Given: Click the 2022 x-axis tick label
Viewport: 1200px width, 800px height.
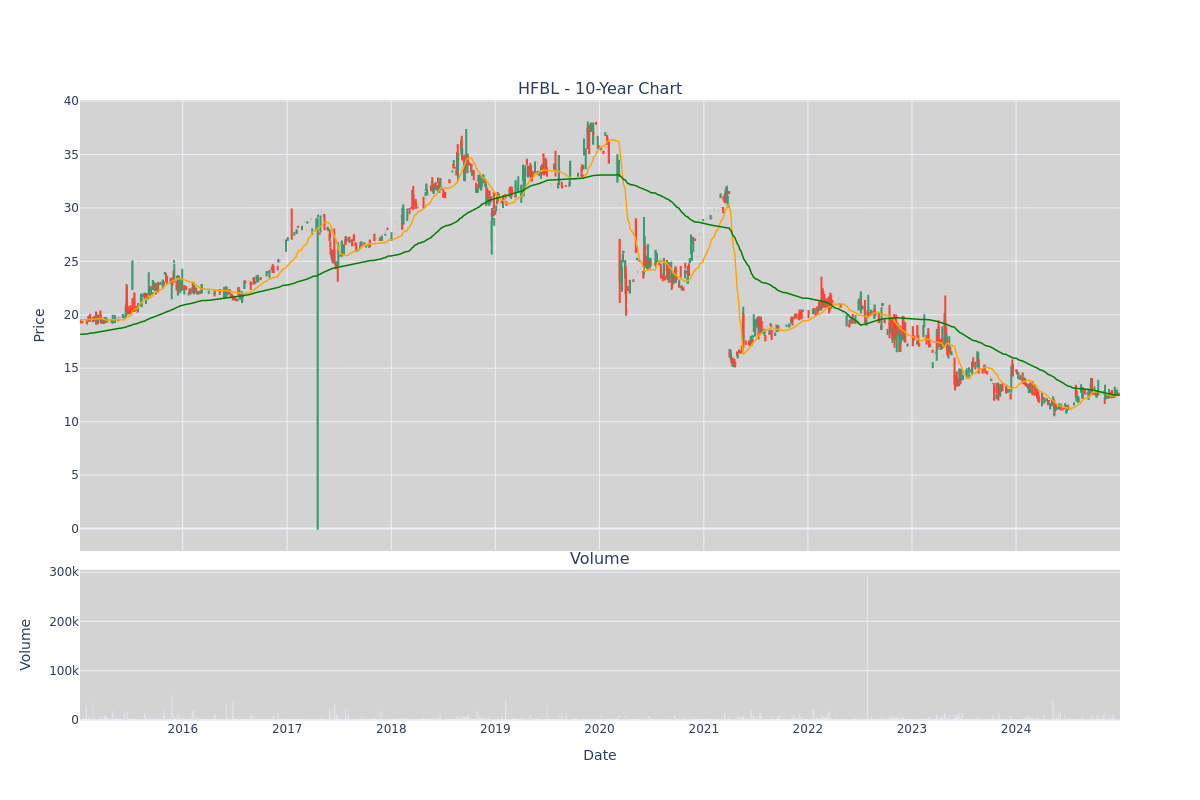Looking at the screenshot, I should (x=808, y=729).
